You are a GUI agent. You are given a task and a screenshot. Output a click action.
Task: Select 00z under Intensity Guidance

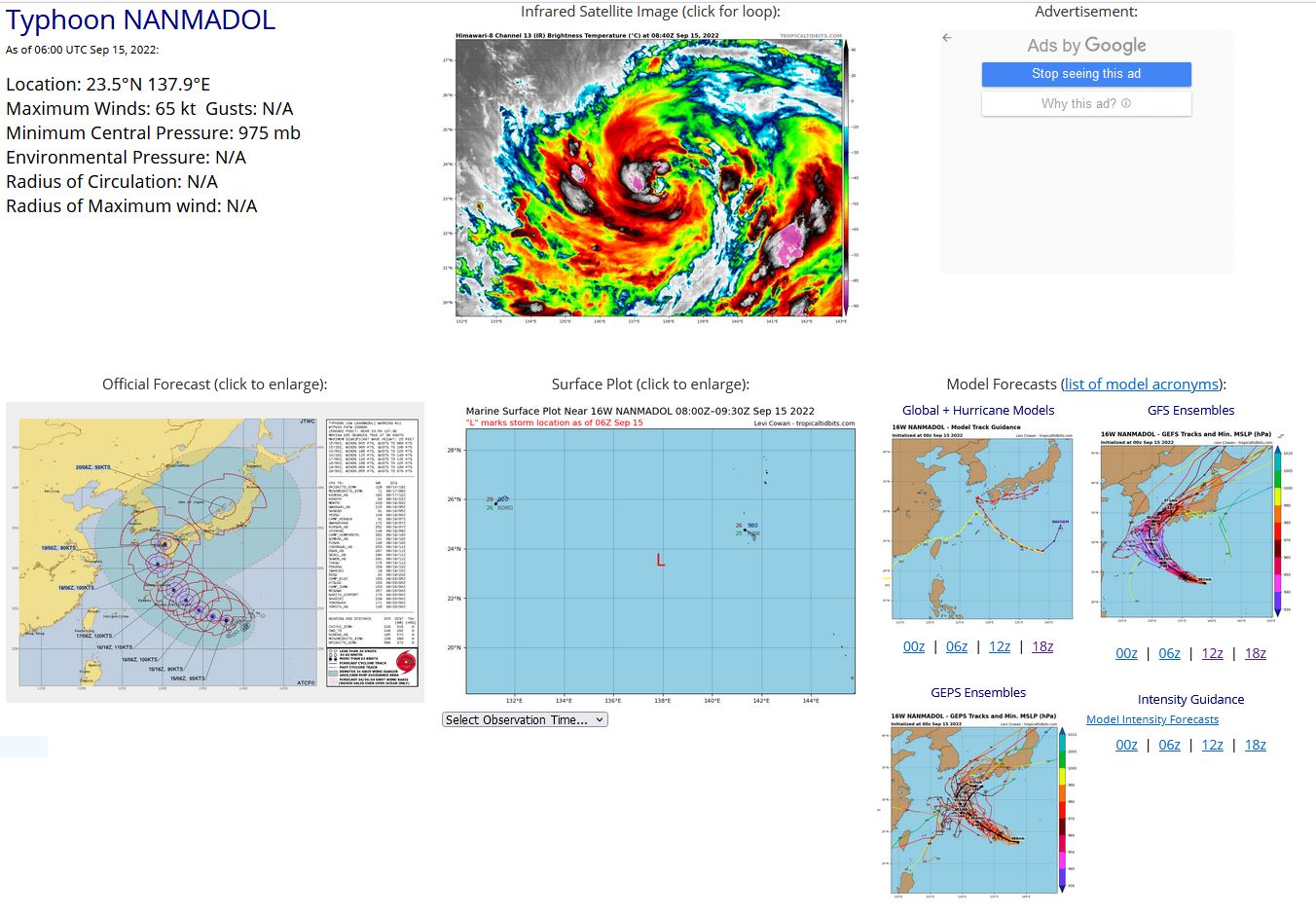pyautogui.click(x=1126, y=746)
